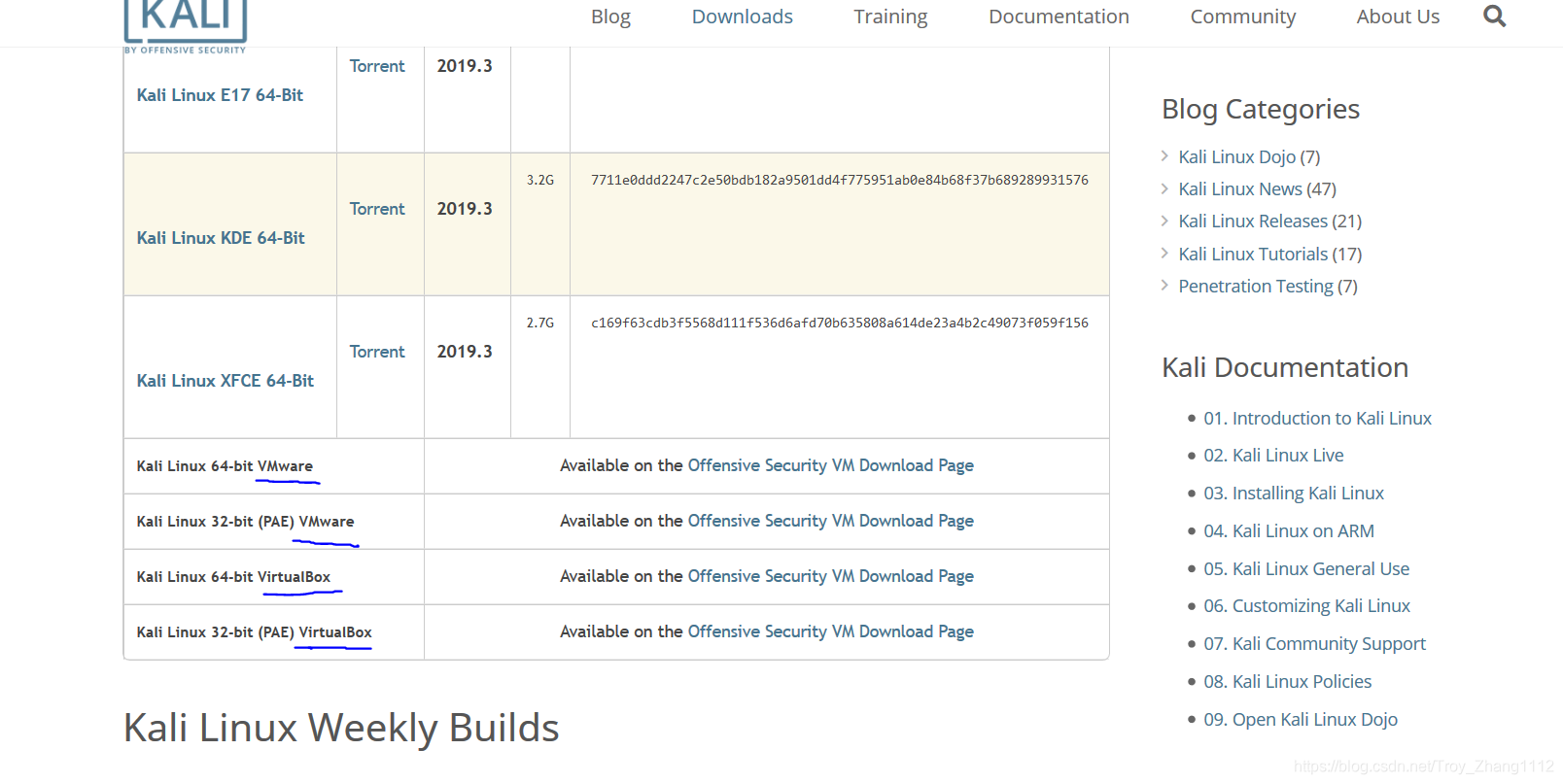Click Torrent link for XFCE 64-Bit
The width and height of the screenshot is (1563, 784).
click(377, 352)
